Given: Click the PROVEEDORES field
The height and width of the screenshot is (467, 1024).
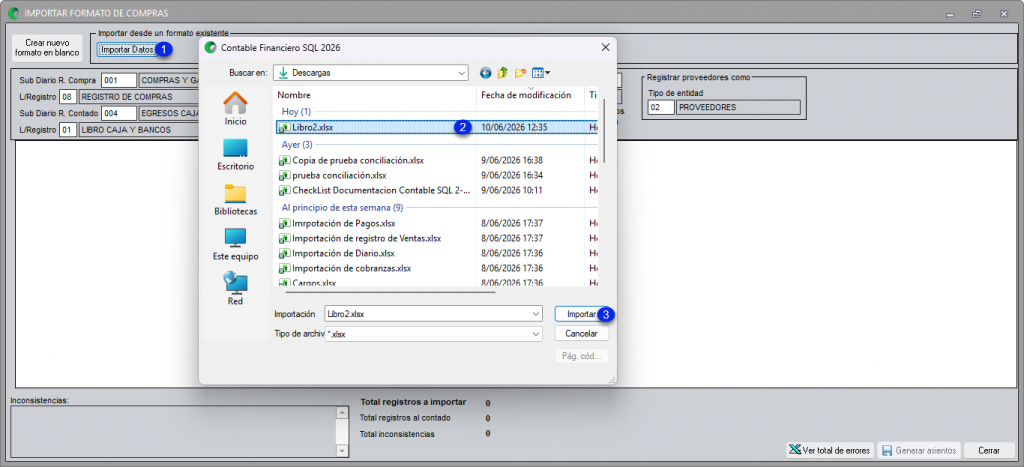Looking at the screenshot, I should 738,106.
